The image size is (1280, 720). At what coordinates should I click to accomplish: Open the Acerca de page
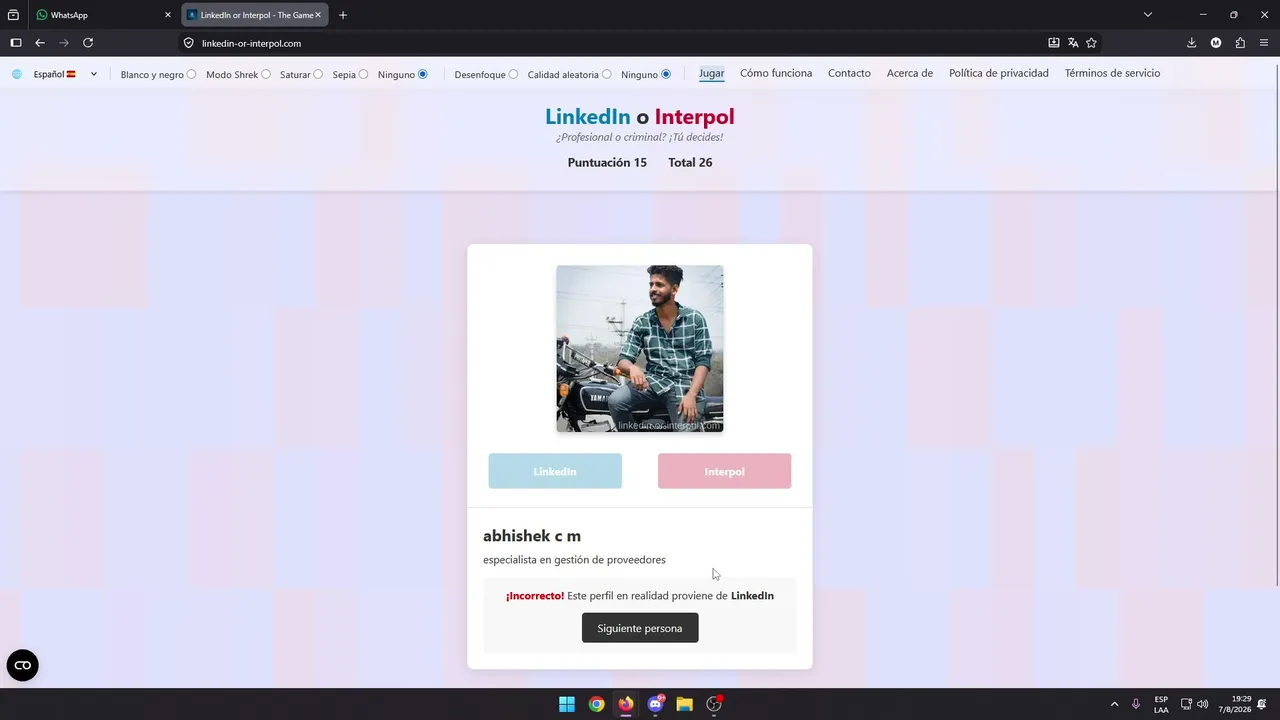[x=910, y=73]
